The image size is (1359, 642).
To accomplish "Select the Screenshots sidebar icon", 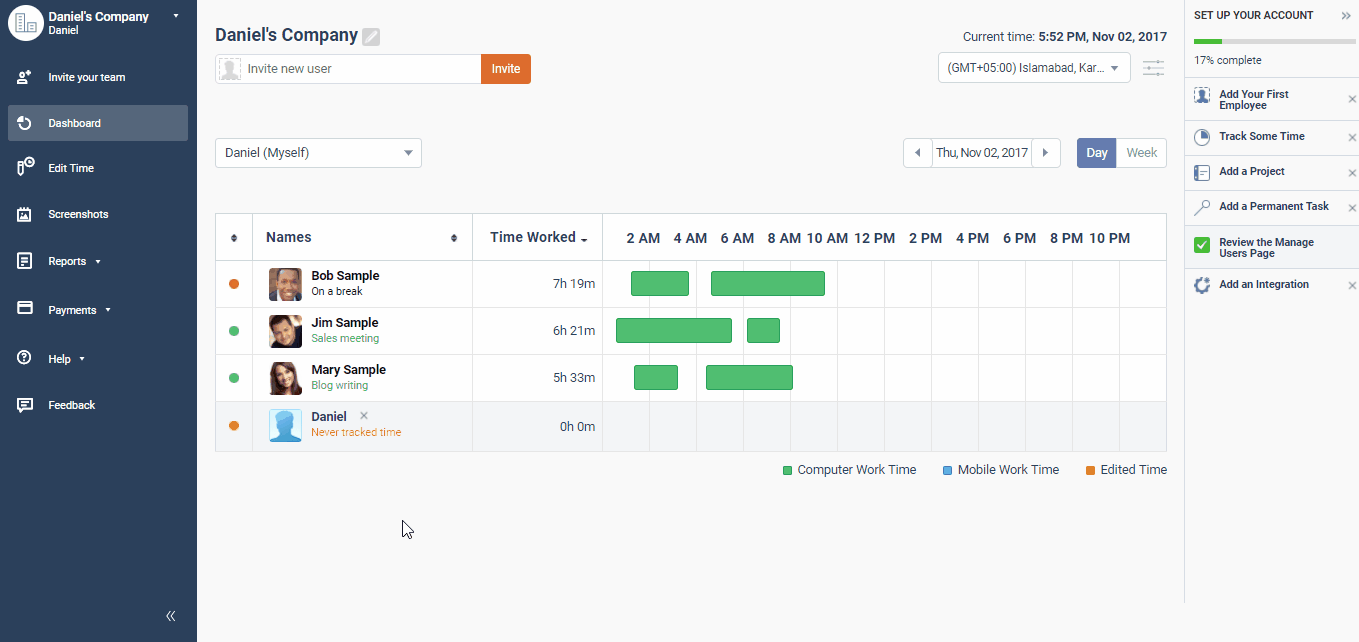I will [24, 214].
